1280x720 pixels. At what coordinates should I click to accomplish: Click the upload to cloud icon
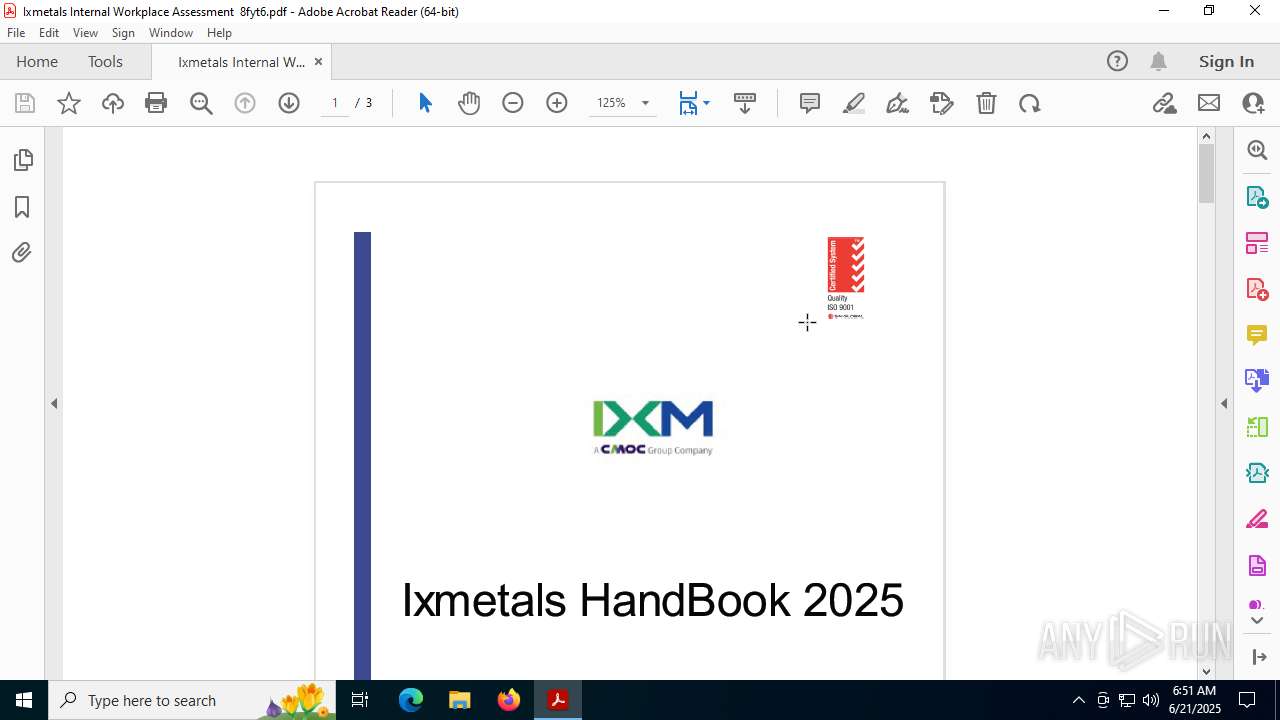113,103
